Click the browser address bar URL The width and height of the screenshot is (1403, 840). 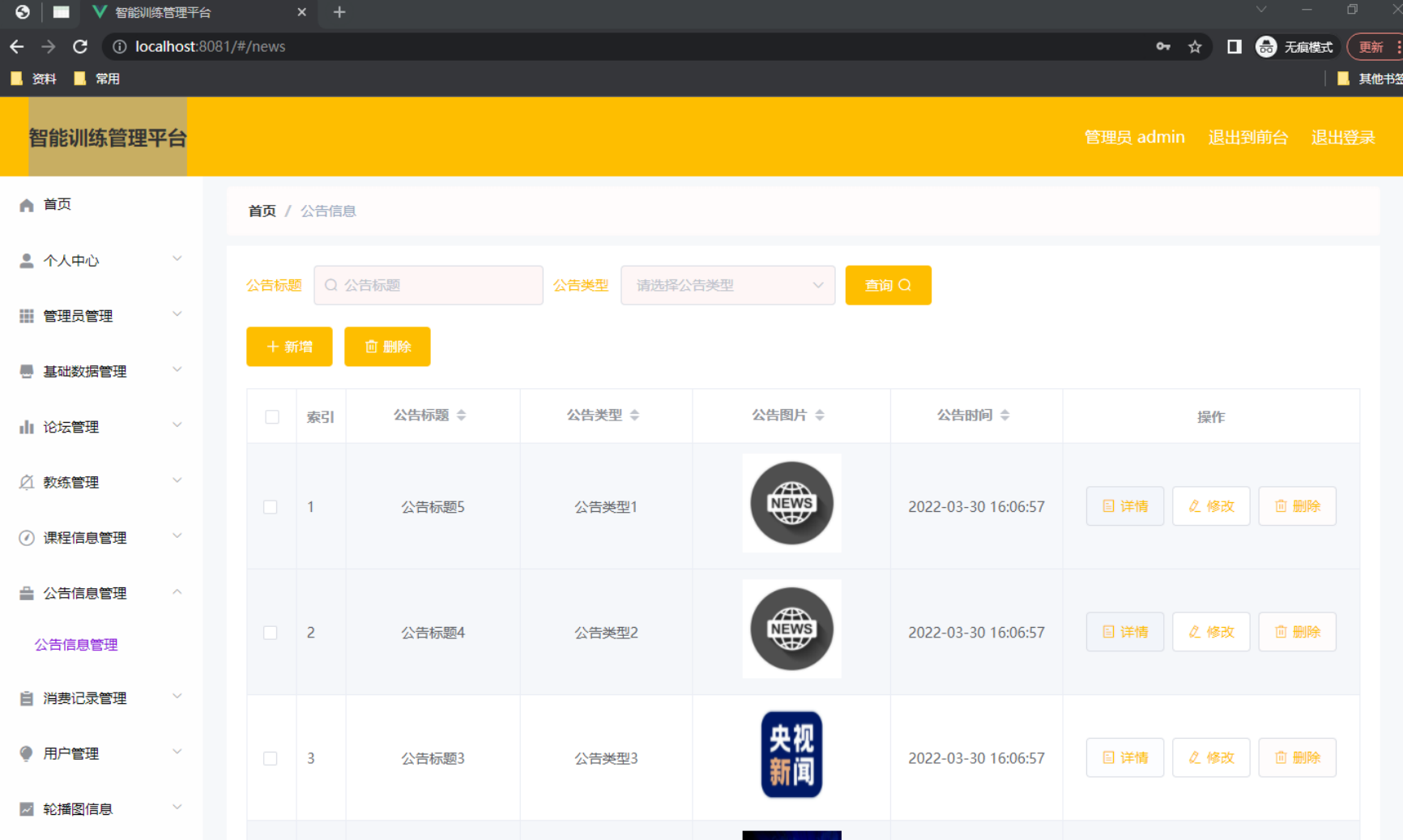[210, 47]
